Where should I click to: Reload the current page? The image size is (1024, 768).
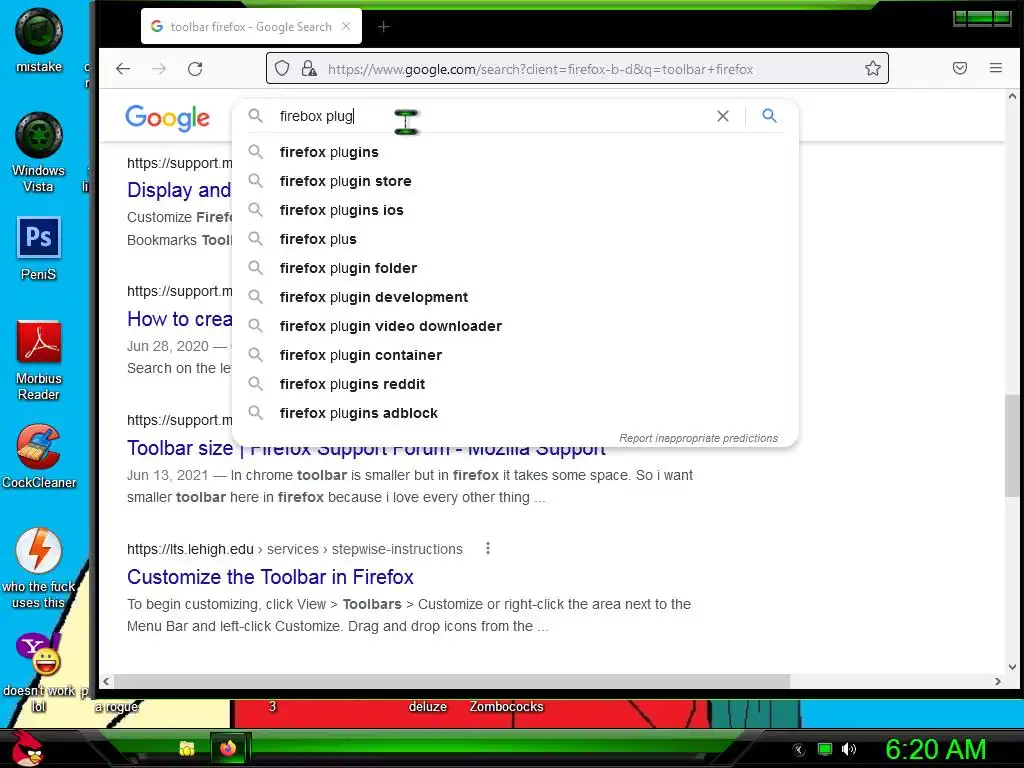click(195, 69)
